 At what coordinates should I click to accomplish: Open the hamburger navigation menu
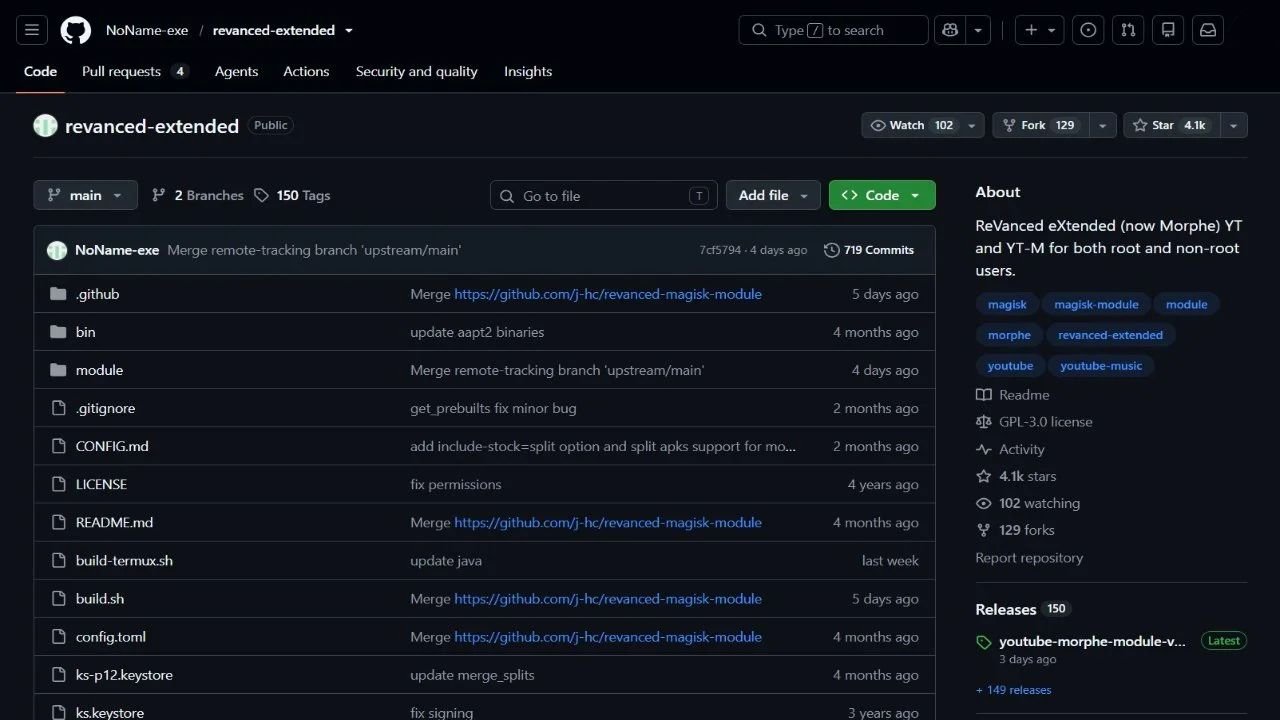[31, 30]
